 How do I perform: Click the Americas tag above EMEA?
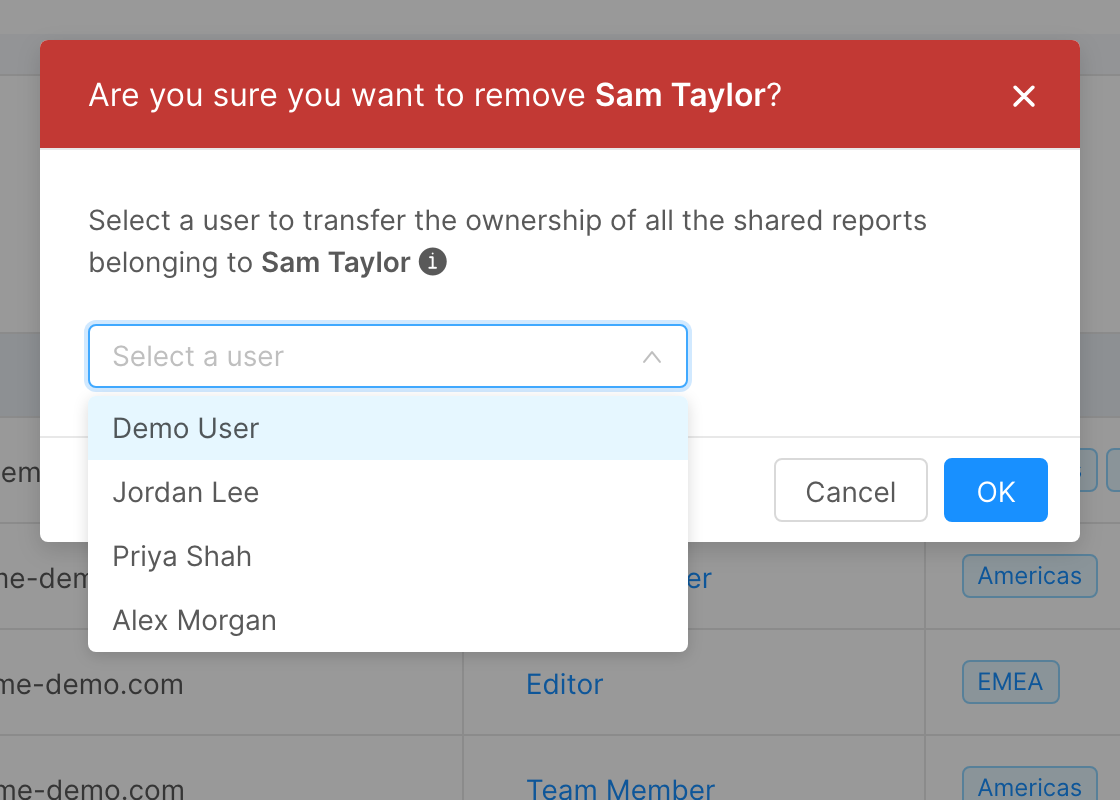(x=1029, y=576)
